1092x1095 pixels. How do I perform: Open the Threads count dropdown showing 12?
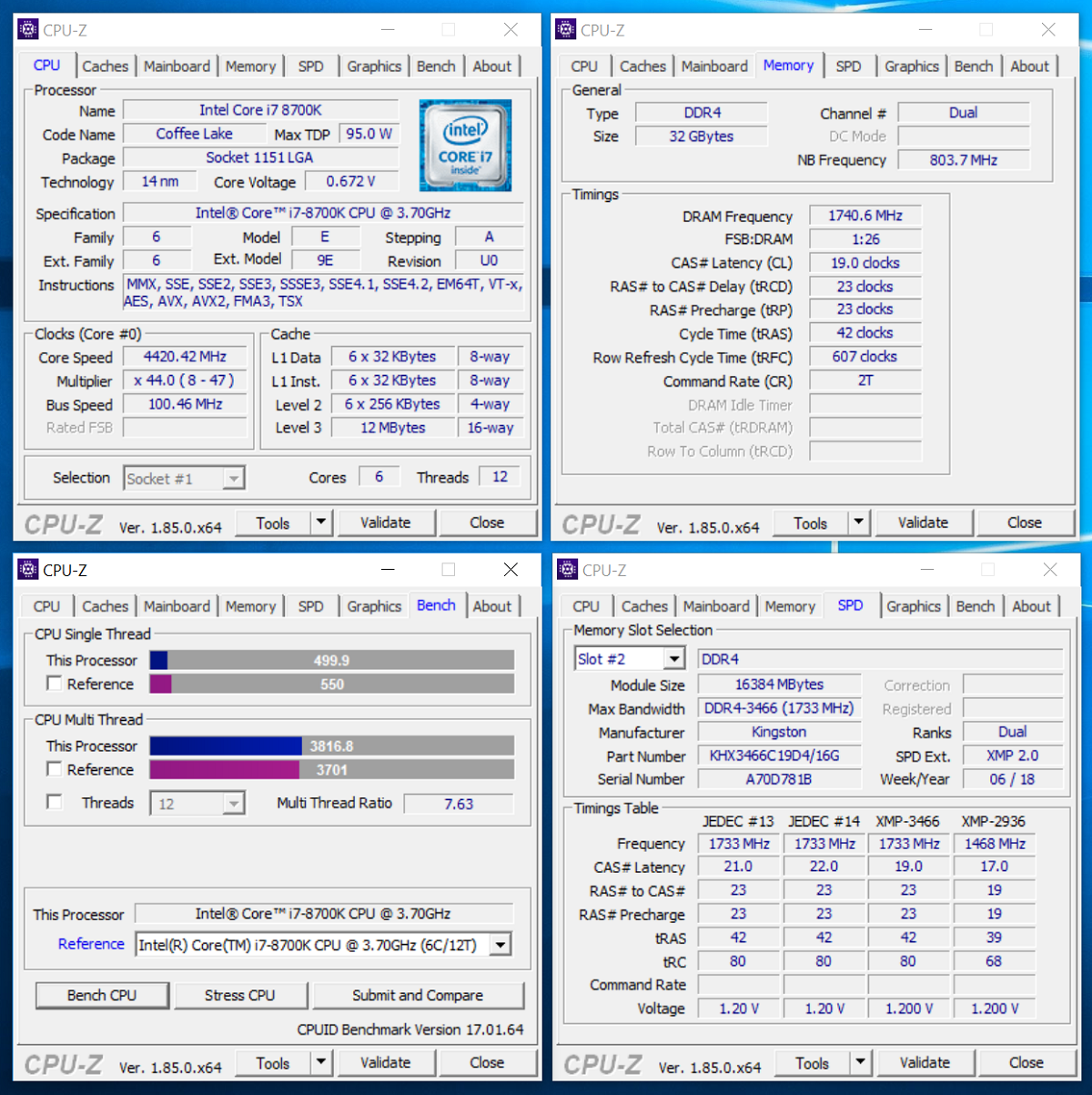point(234,804)
